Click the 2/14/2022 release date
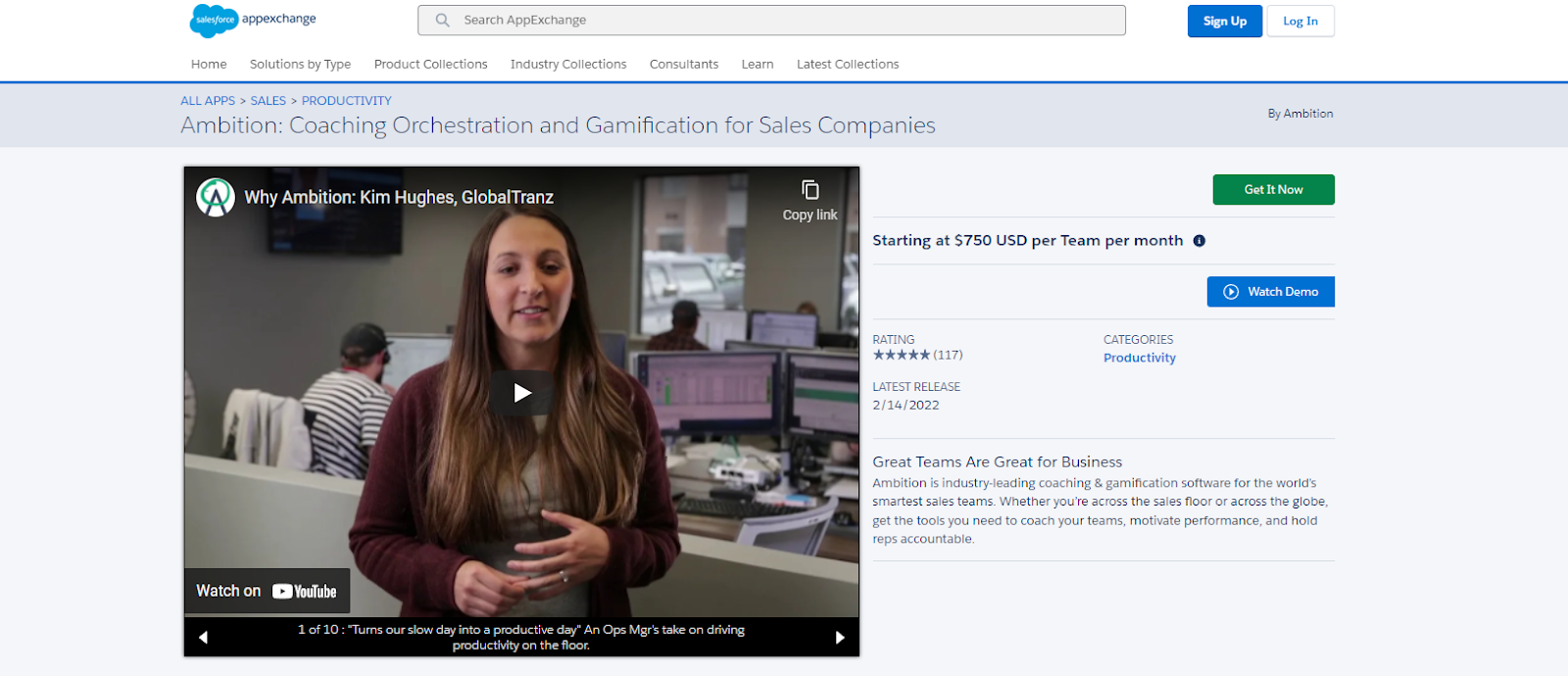This screenshot has width=1568, height=676. coord(906,405)
